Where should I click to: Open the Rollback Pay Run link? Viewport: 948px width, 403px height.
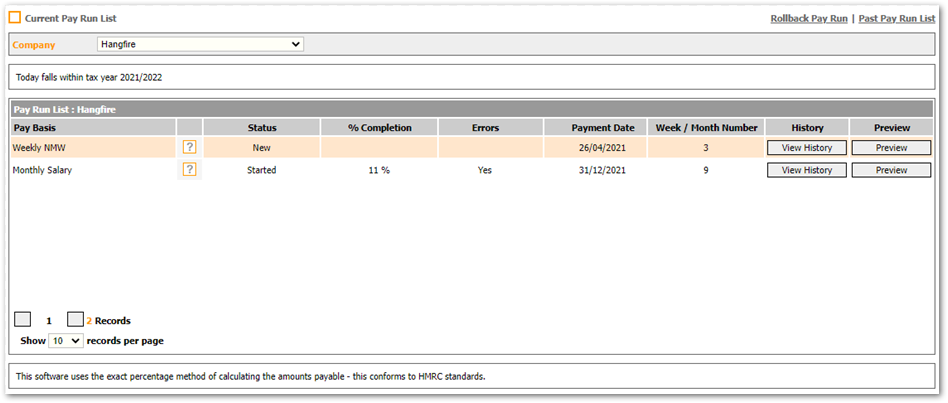point(808,18)
